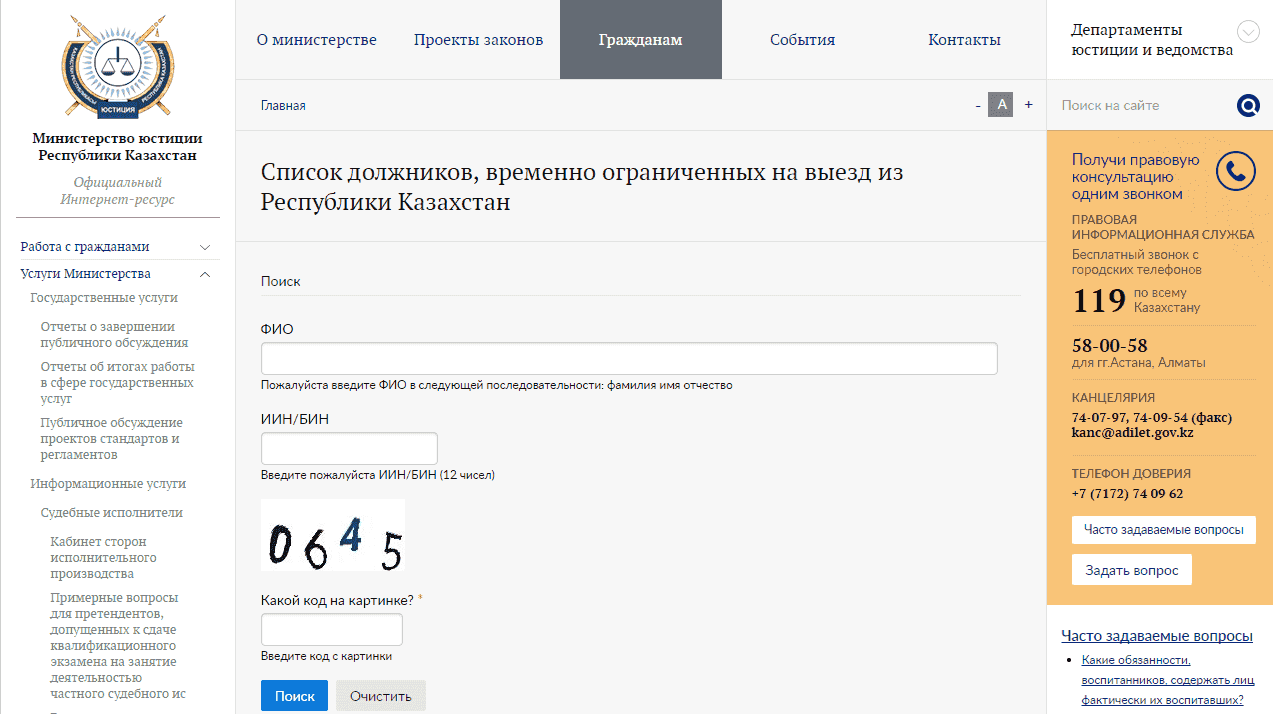The height and width of the screenshot is (714, 1273).
Task: Collapse Услуги Министерства sidebar section
Action: (205, 274)
